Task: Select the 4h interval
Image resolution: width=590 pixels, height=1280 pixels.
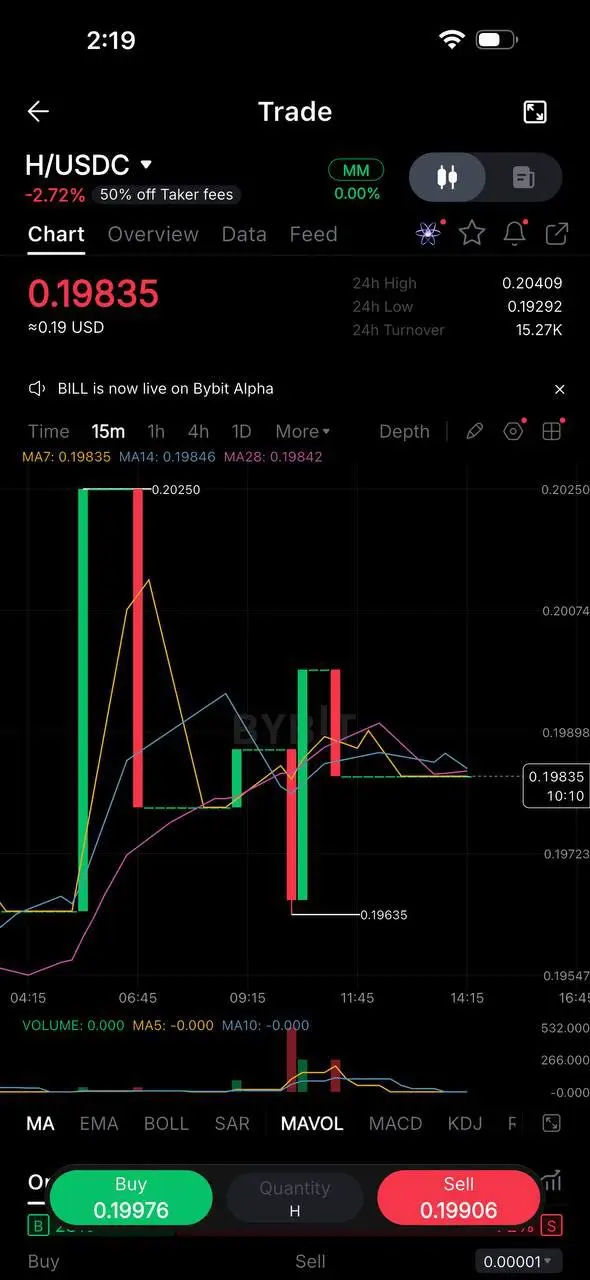Action: [x=198, y=432]
